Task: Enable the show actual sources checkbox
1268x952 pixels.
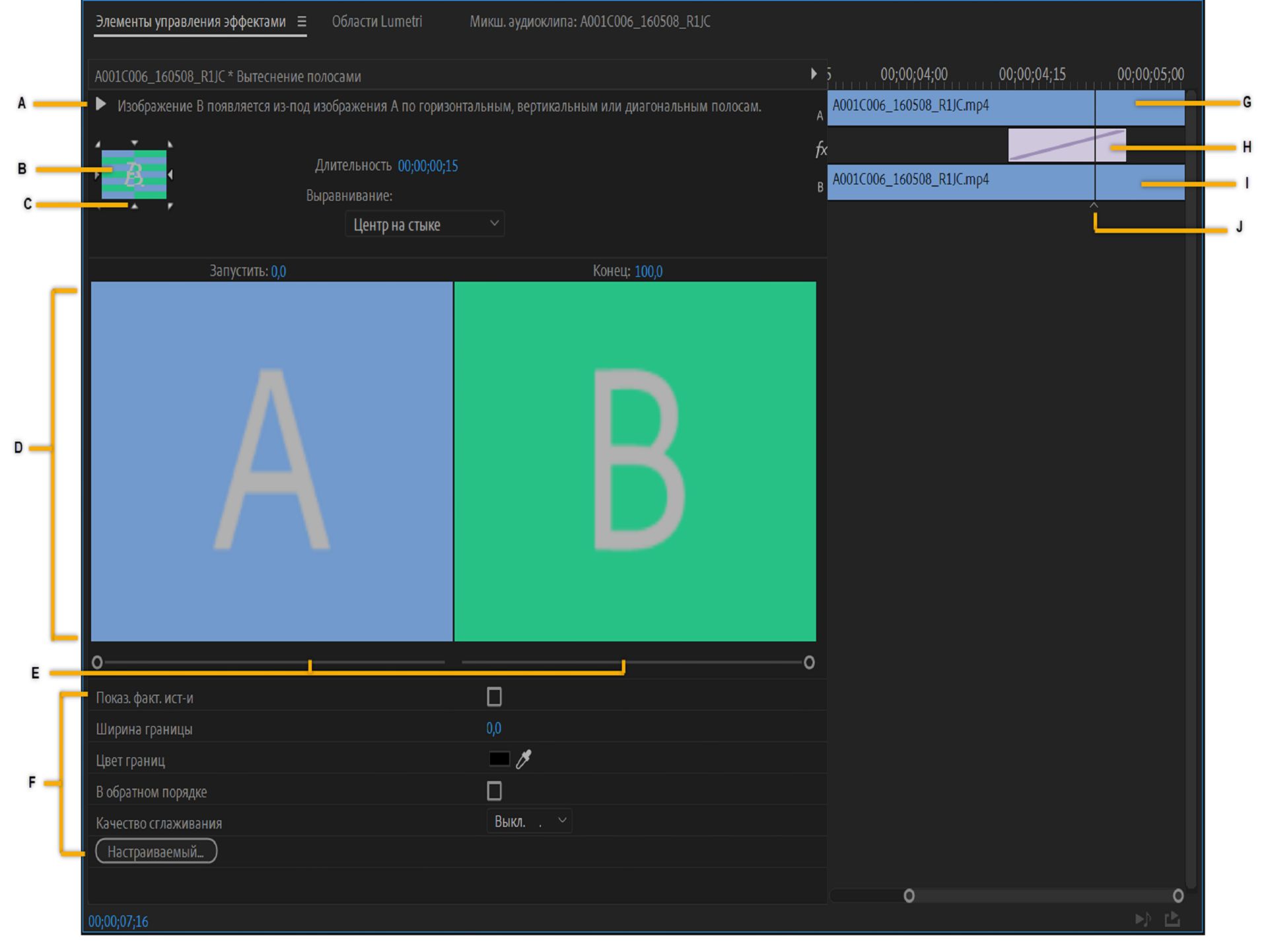Action: click(x=494, y=697)
